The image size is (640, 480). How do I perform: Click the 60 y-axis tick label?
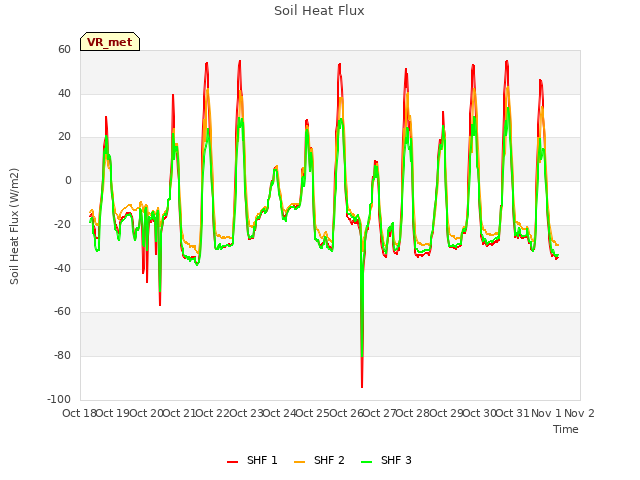64,49
